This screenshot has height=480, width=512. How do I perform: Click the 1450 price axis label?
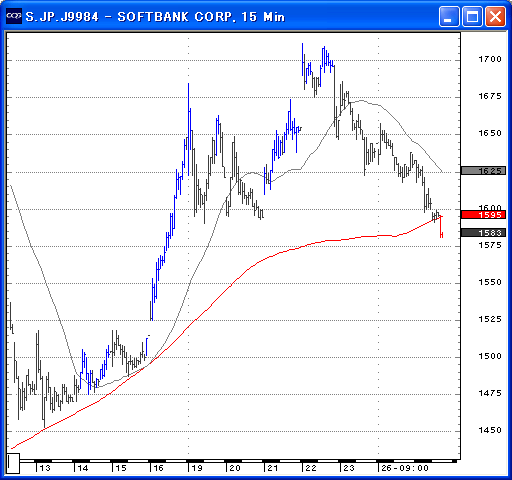click(x=490, y=430)
